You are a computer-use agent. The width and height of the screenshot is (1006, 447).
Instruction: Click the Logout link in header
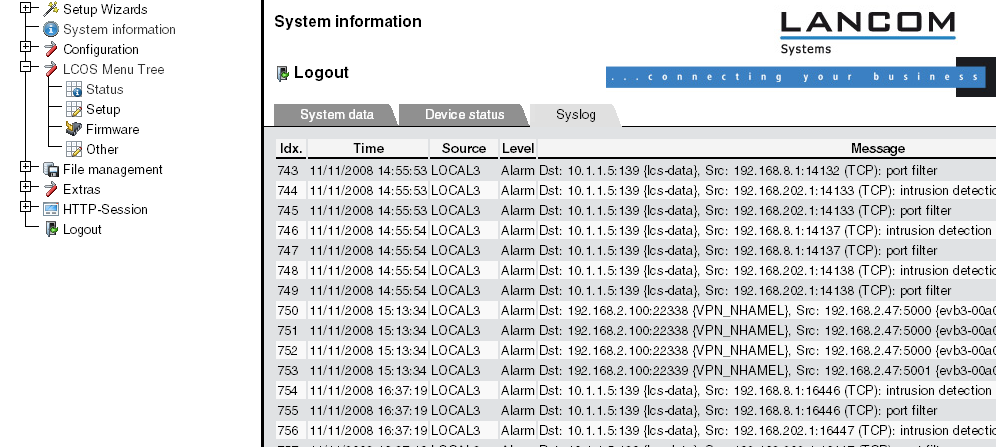[320, 72]
